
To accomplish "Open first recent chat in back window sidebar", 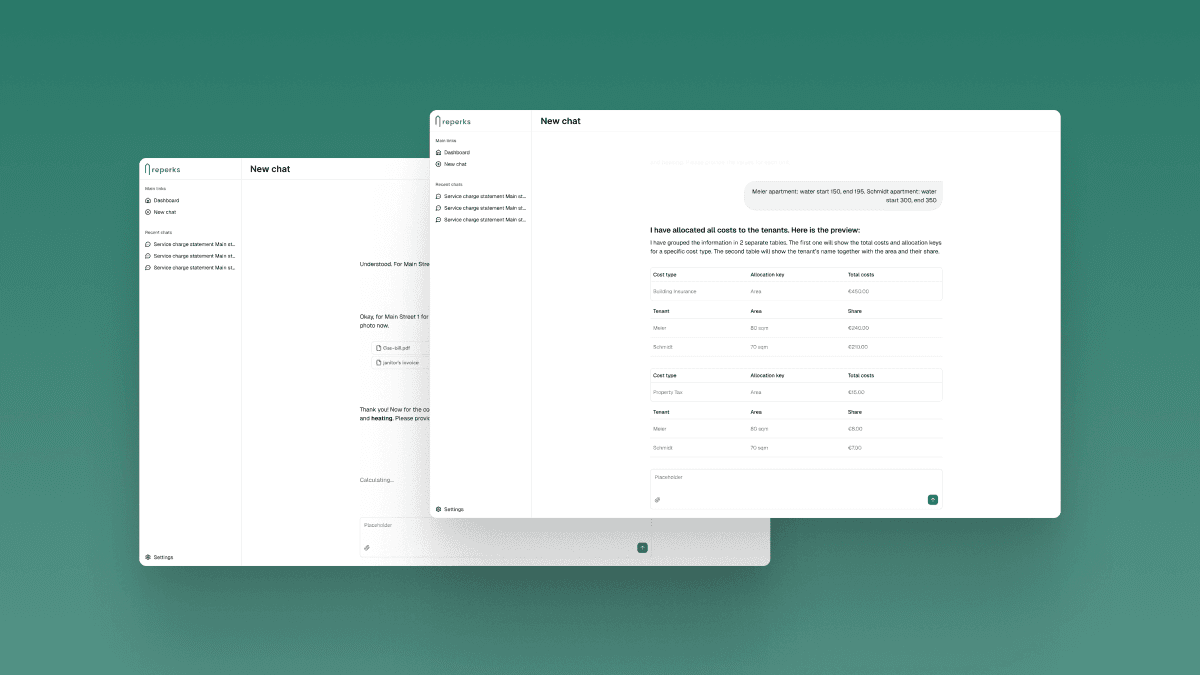I will [x=193, y=244].
